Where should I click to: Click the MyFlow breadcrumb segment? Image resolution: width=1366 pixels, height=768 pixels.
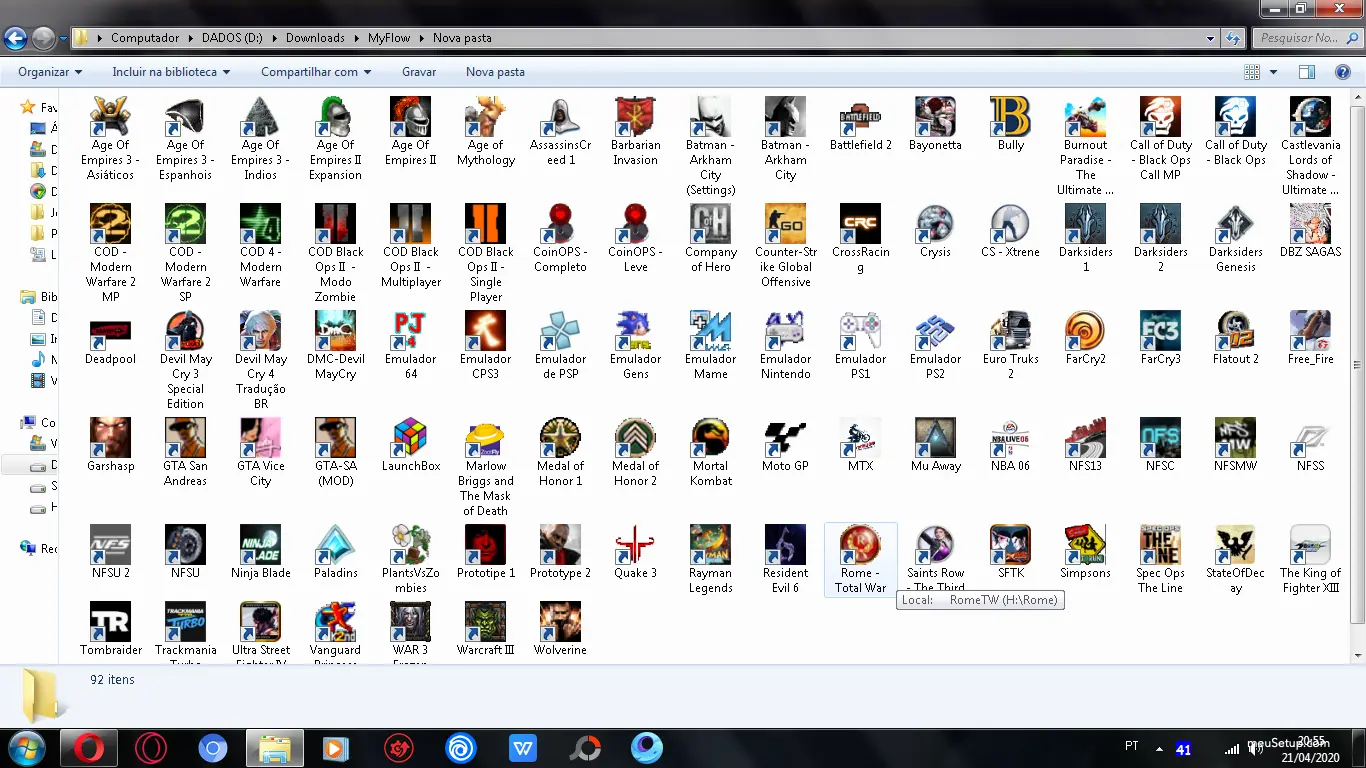tap(389, 38)
